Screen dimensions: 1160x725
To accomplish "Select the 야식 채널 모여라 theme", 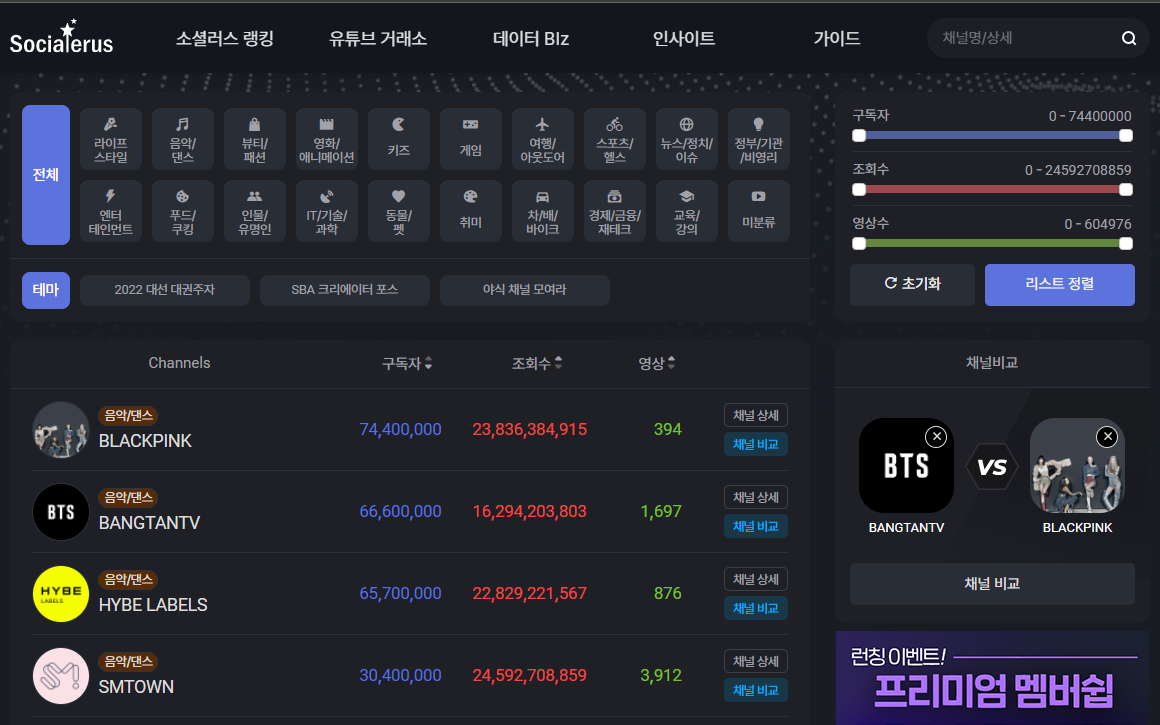I will coord(525,290).
